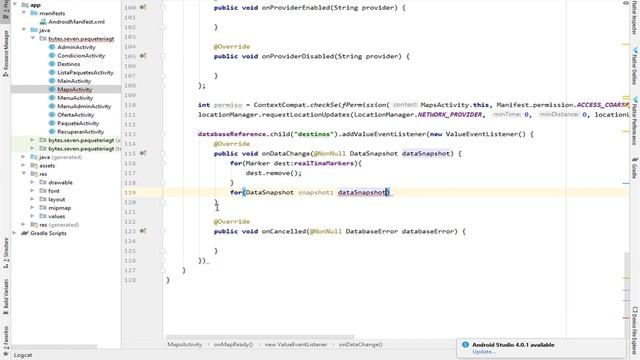Click the AdminActivity class icon
Screen dimensions: 640x360
[x=52, y=47]
